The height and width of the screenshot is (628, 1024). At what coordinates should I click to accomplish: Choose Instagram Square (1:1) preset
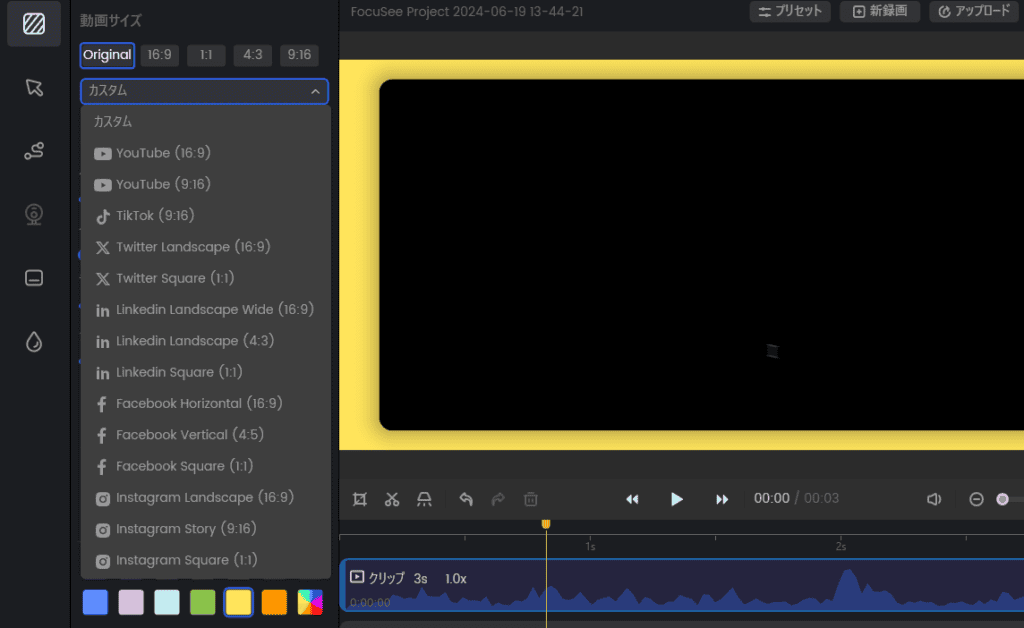click(x=206, y=561)
